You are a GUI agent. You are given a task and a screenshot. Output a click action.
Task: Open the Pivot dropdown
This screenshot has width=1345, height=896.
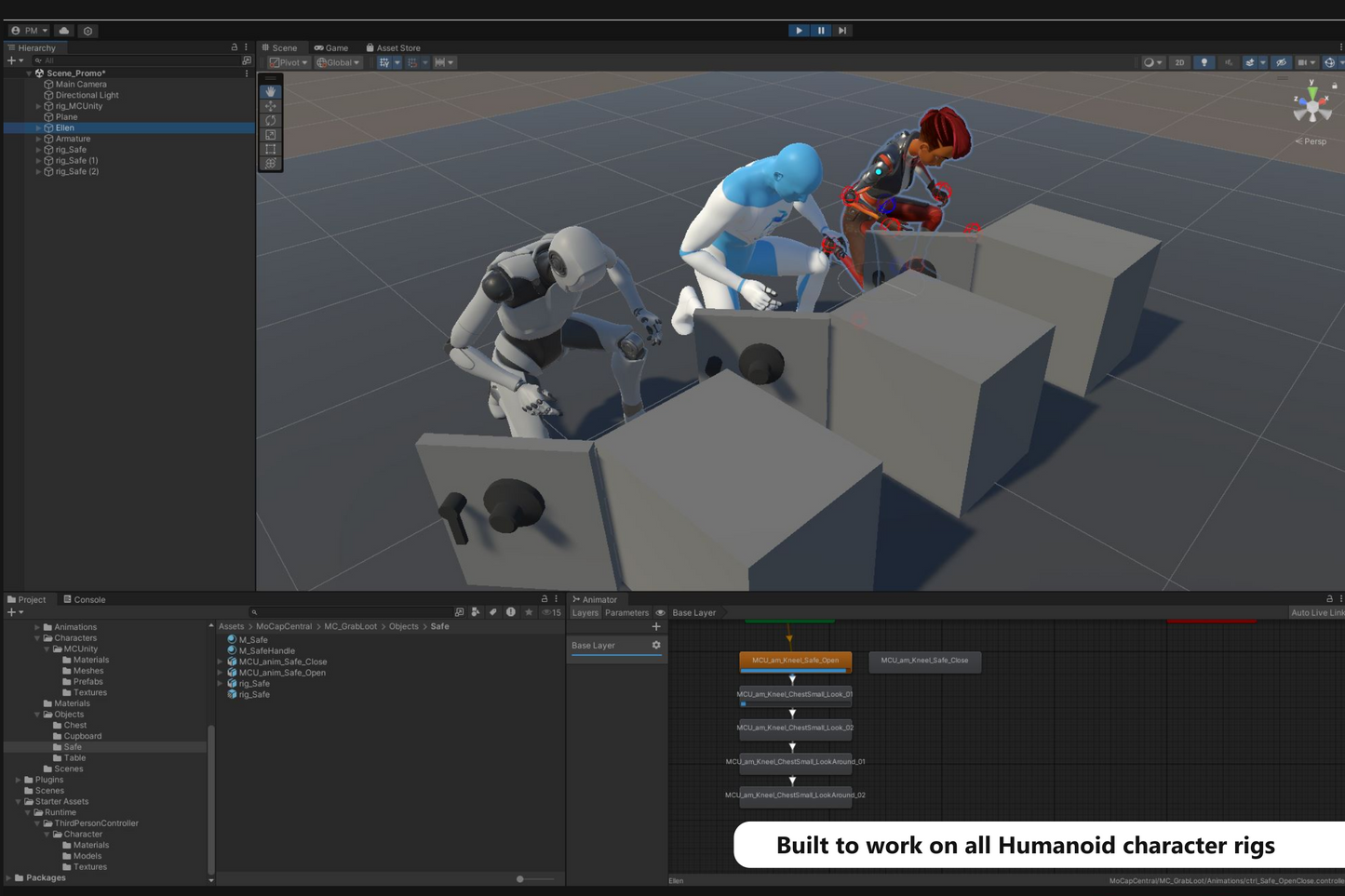pos(289,63)
